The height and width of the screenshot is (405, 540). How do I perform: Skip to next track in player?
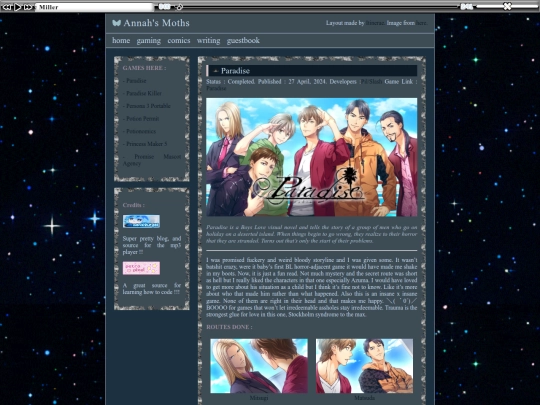pyautogui.click(x=28, y=7)
